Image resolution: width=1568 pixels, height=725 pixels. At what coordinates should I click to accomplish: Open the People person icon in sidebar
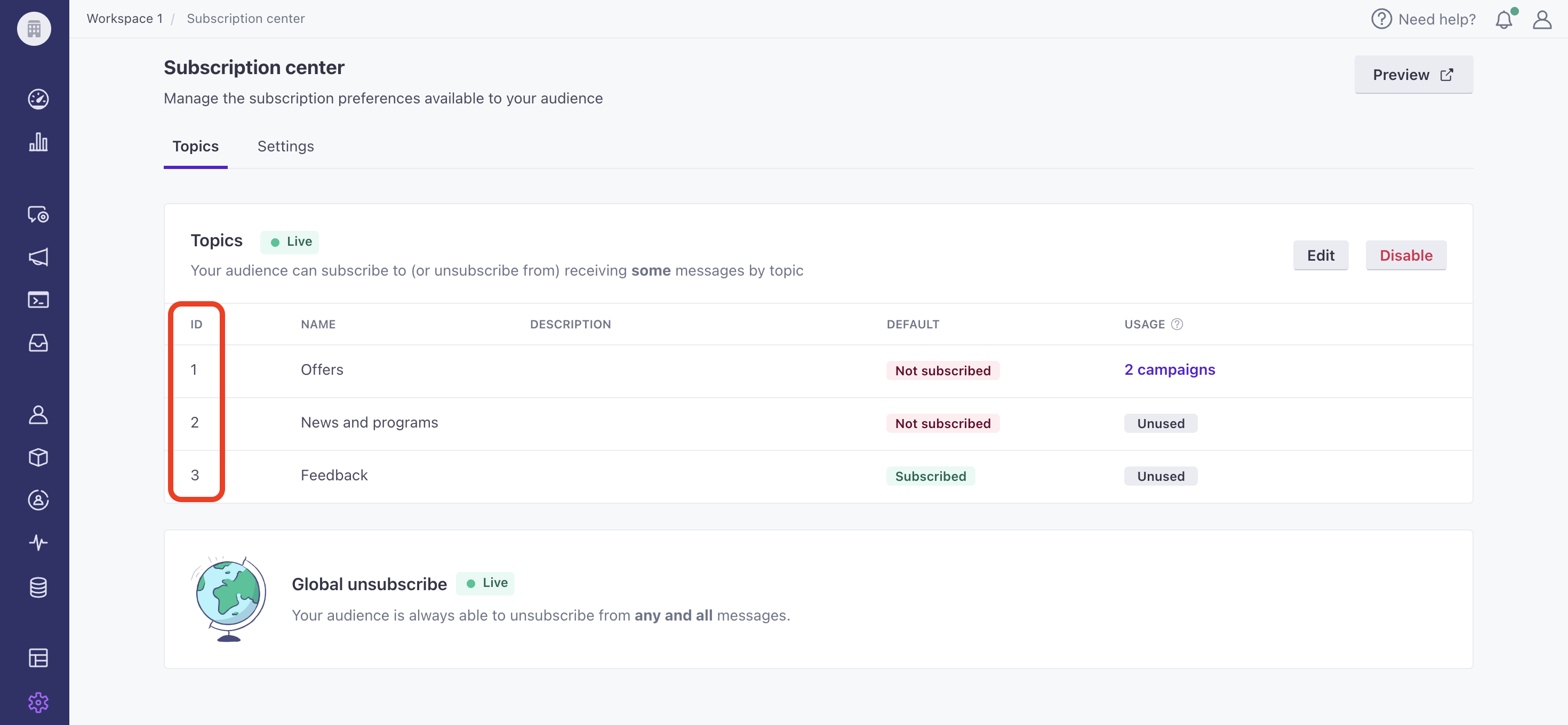[38, 414]
